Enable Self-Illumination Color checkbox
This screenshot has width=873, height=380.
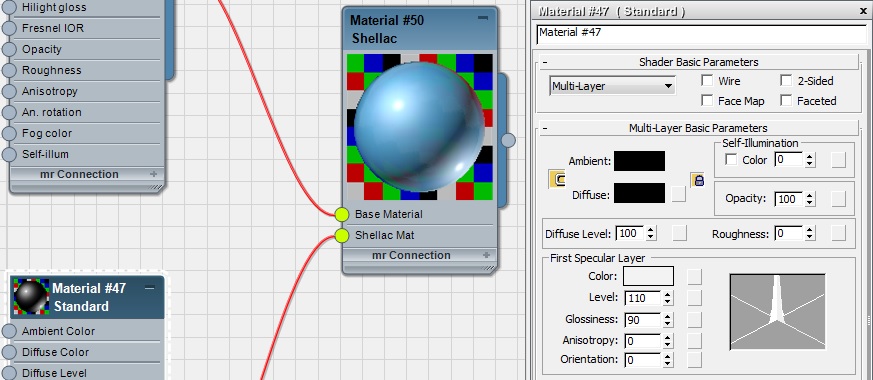pyautogui.click(x=730, y=160)
